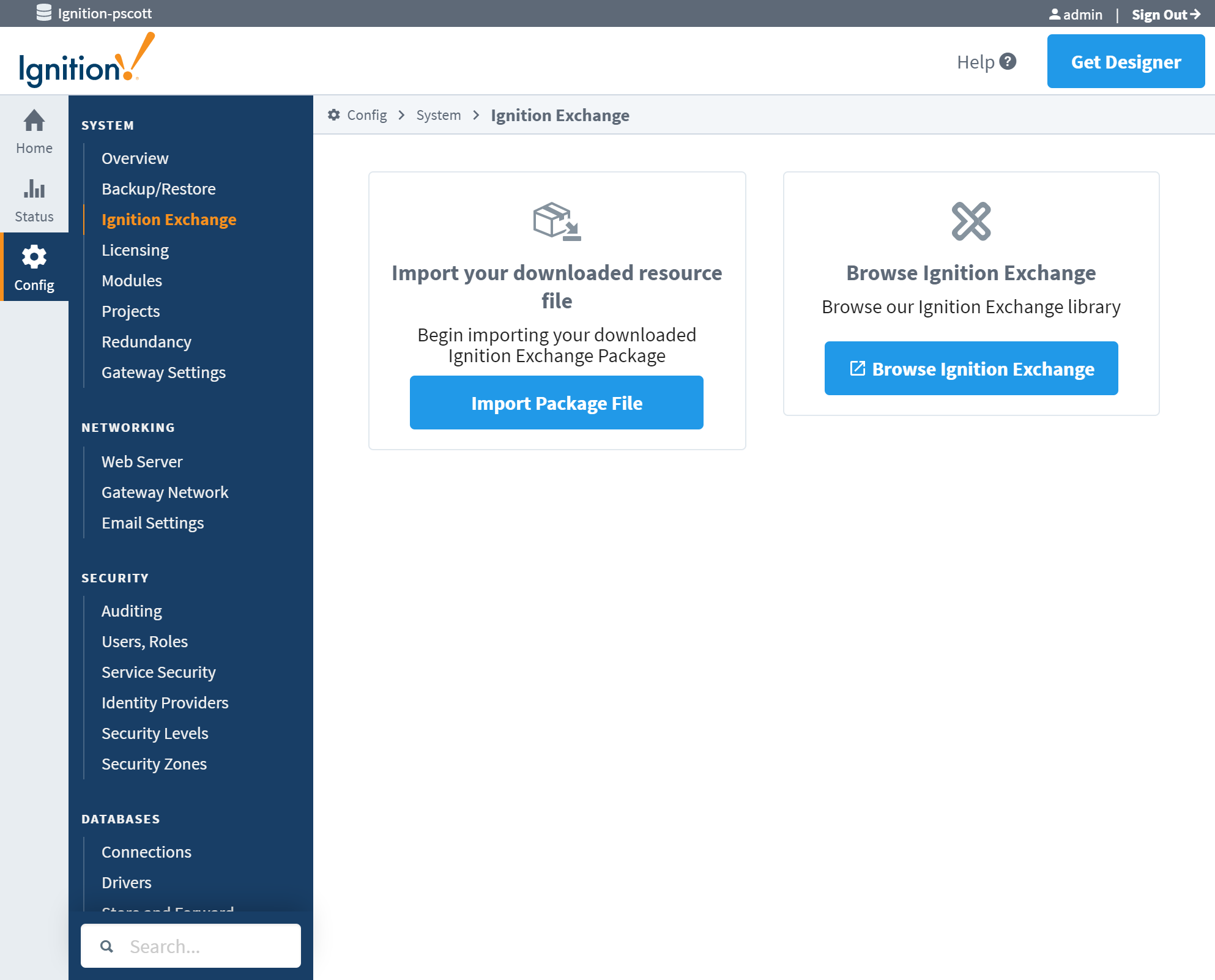
Task: Open the Projects page
Action: coord(130,311)
